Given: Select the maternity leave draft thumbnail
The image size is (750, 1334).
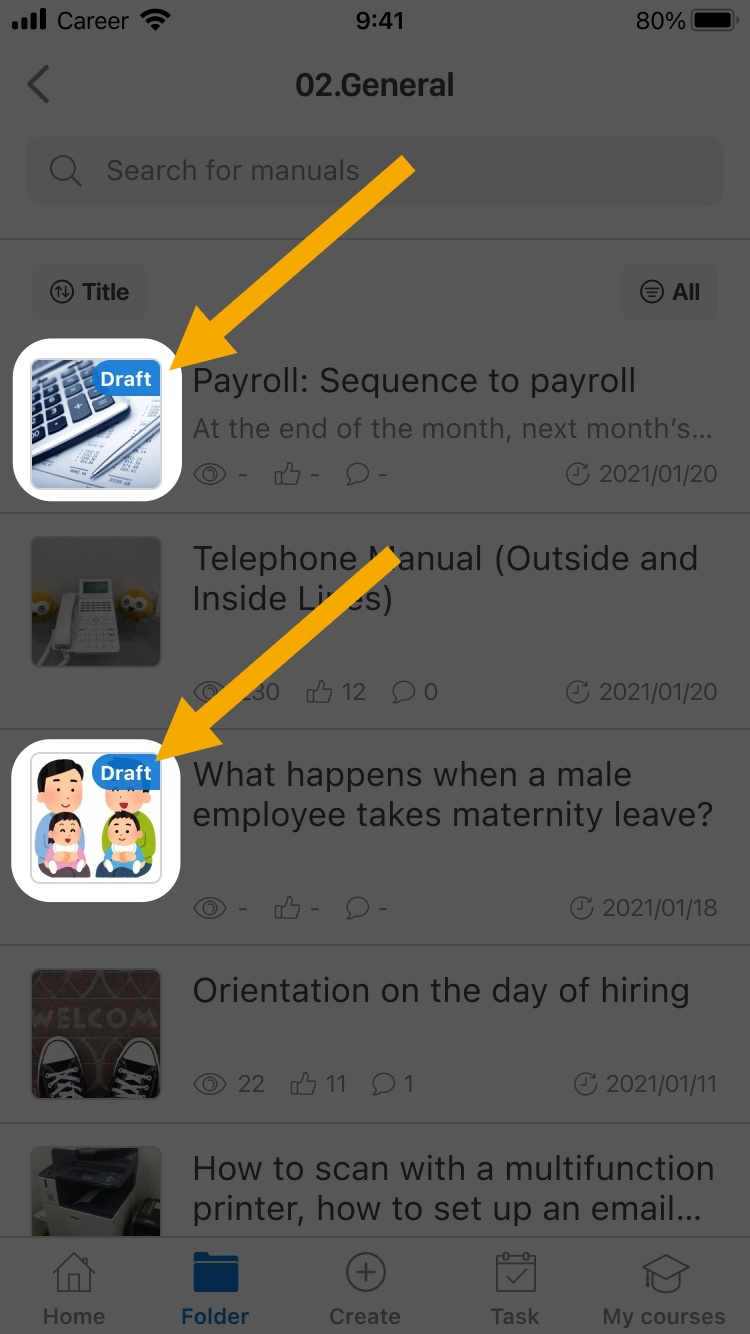Looking at the screenshot, I should click(96, 819).
